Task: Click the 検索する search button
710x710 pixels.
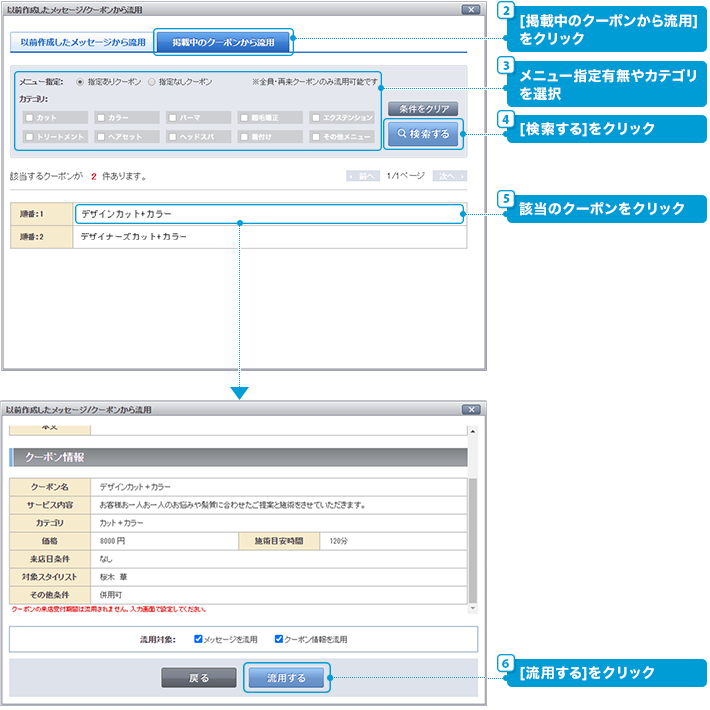Action: click(424, 133)
